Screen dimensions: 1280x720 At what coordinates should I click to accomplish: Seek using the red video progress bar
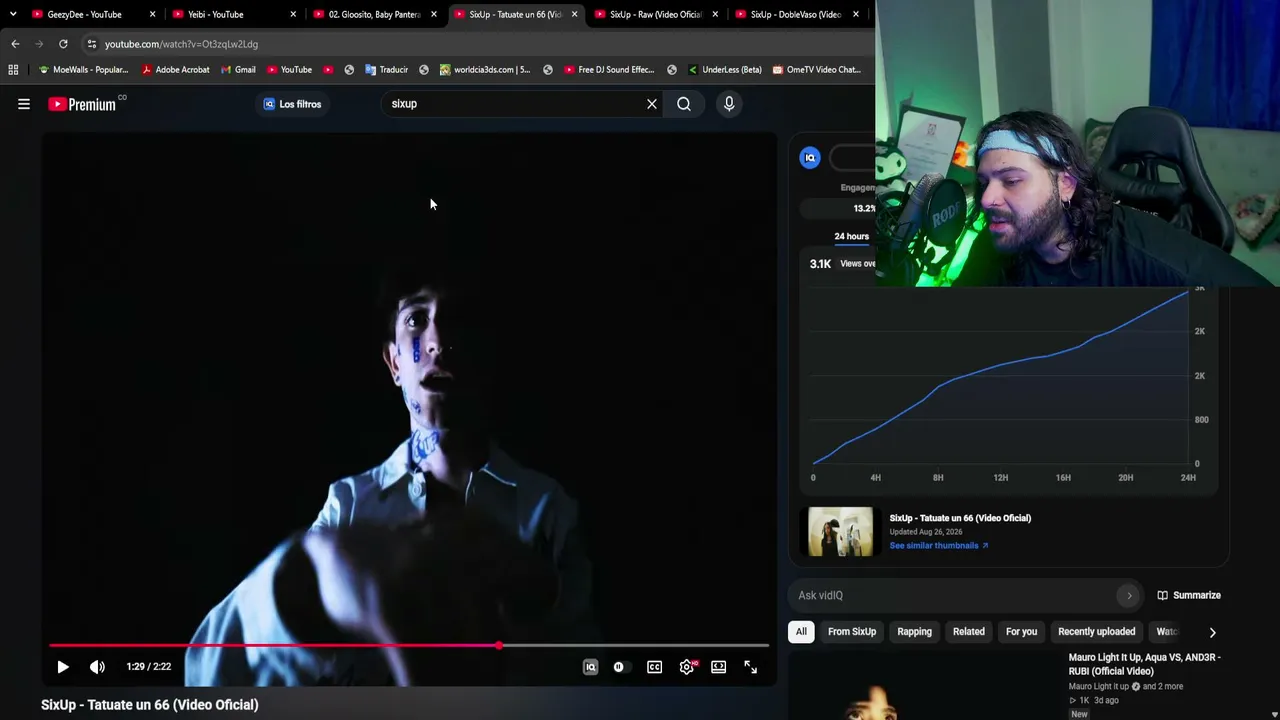(x=409, y=646)
